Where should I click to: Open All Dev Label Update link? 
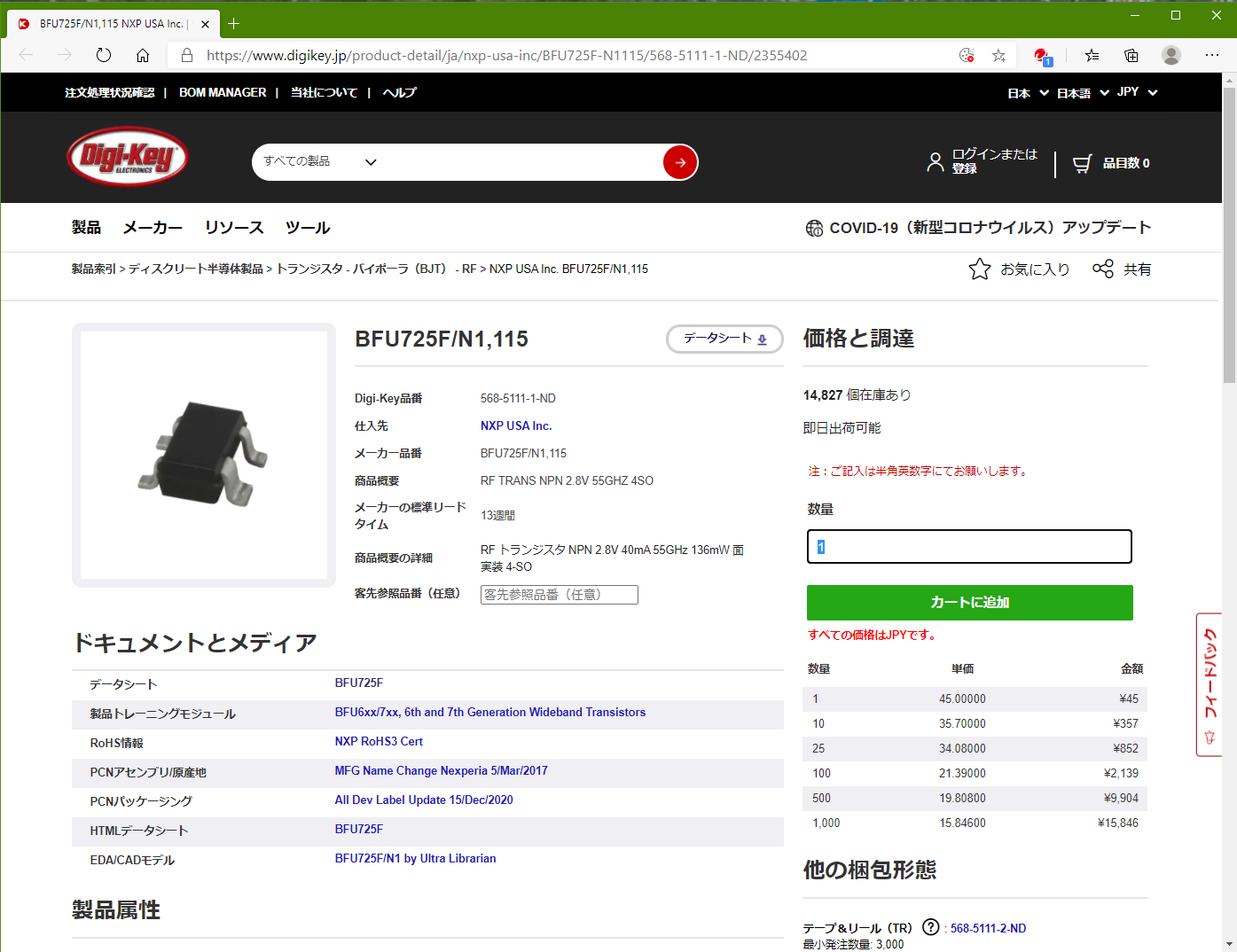[x=424, y=800]
